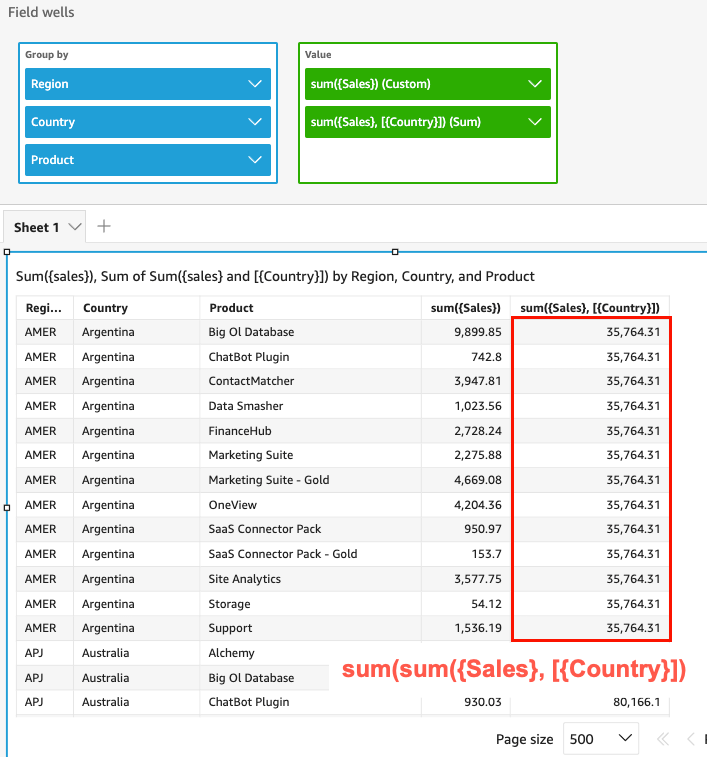707x757 pixels.
Task: Expand sum({Sales}) (Custom) value chevron
Action: click(x=535, y=84)
